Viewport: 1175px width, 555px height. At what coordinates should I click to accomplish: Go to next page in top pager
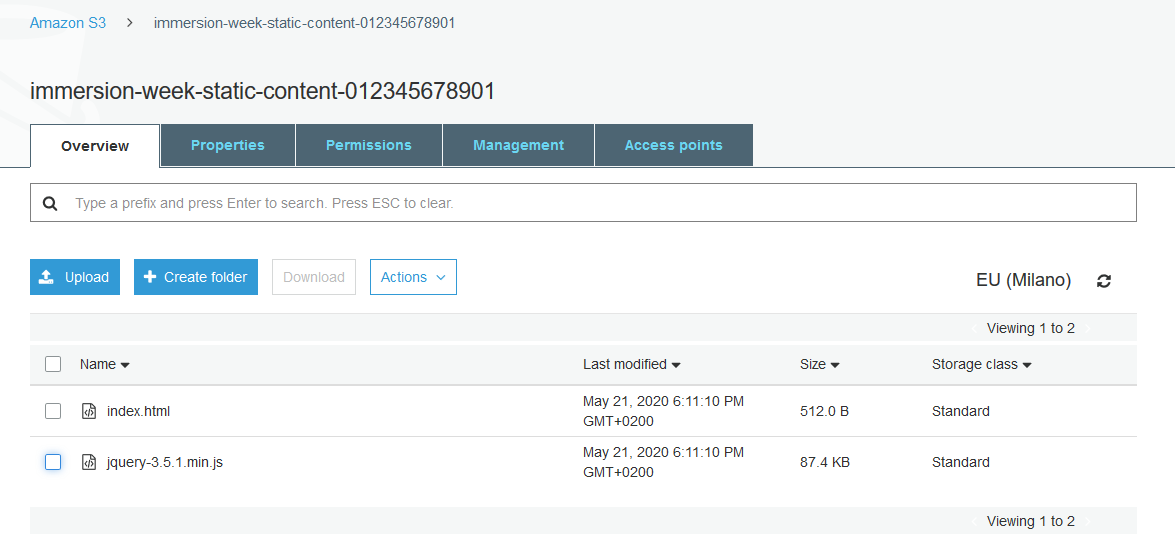(x=1088, y=328)
